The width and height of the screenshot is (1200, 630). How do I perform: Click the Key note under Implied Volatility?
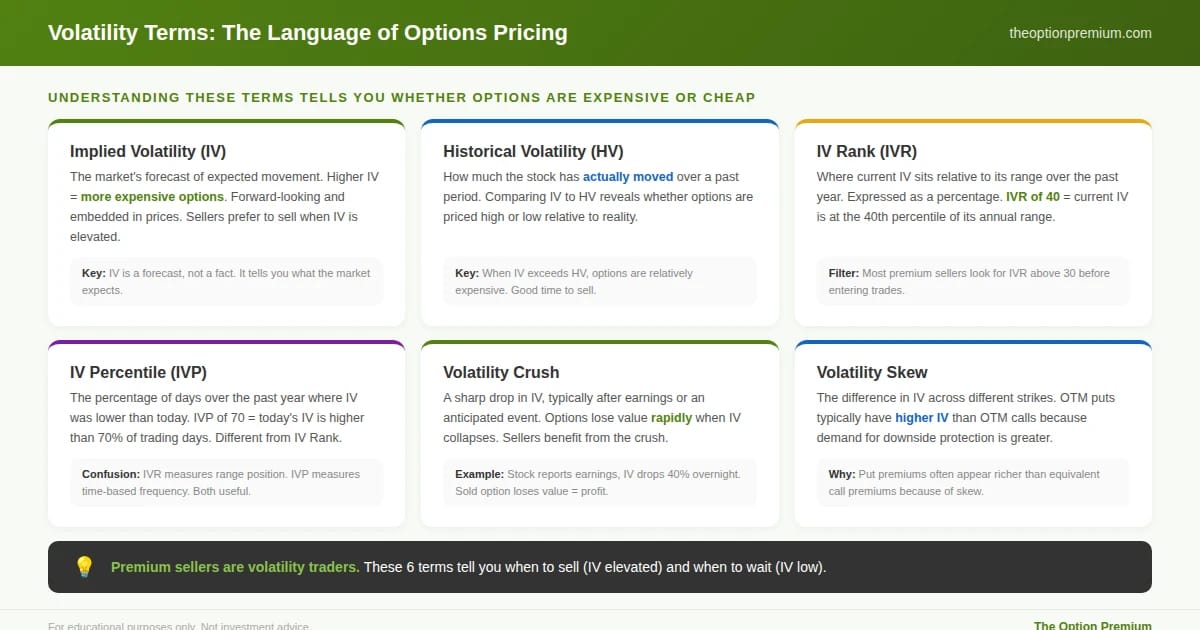pos(226,281)
